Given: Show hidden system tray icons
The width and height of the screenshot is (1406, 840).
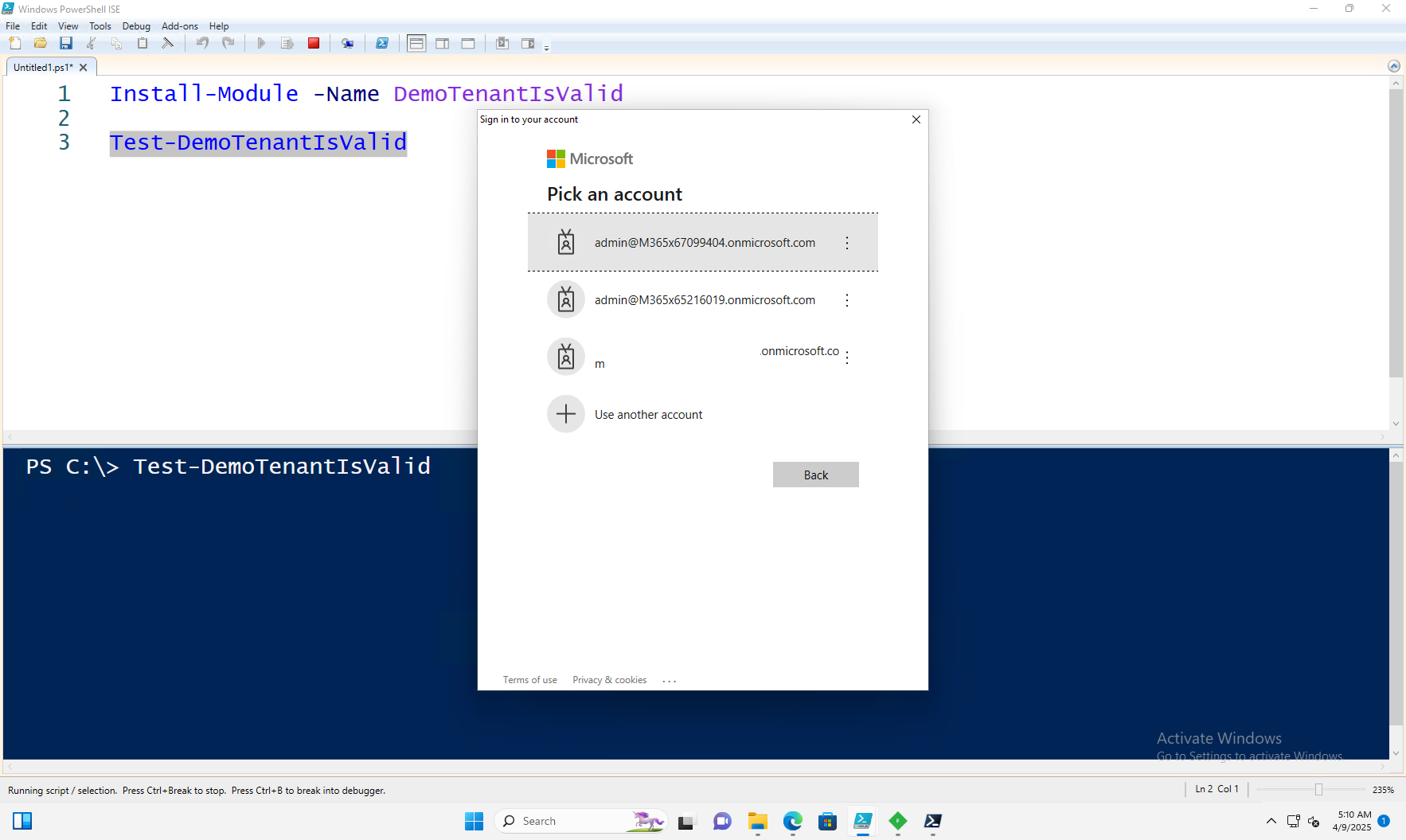Looking at the screenshot, I should click(1271, 821).
